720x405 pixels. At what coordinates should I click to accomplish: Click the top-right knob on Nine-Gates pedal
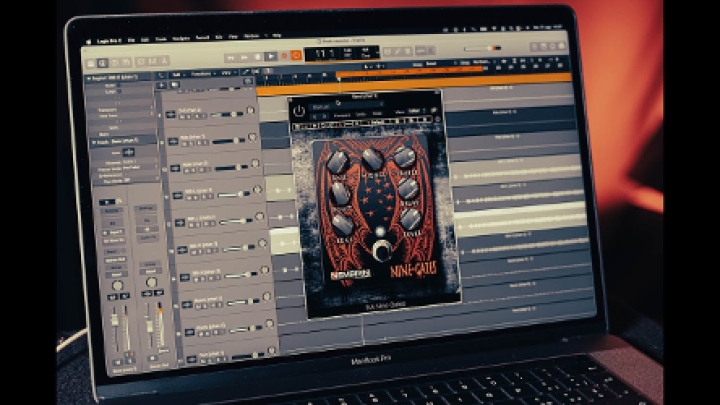point(405,157)
